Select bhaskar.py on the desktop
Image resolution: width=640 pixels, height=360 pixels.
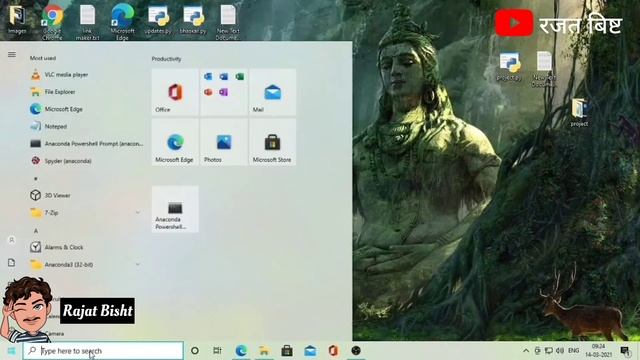coord(193,20)
